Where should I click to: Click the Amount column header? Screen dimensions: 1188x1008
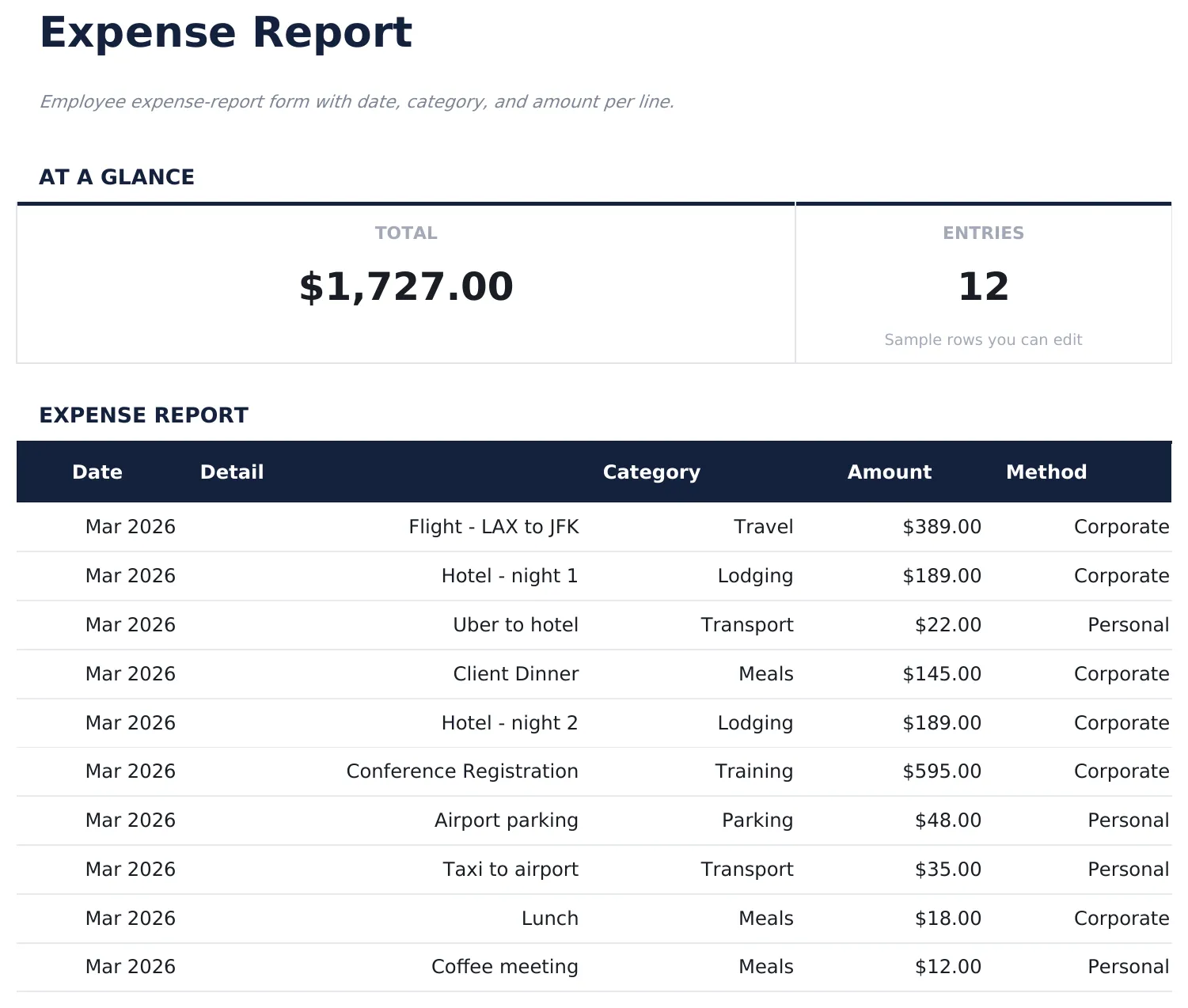coord(890,472)
